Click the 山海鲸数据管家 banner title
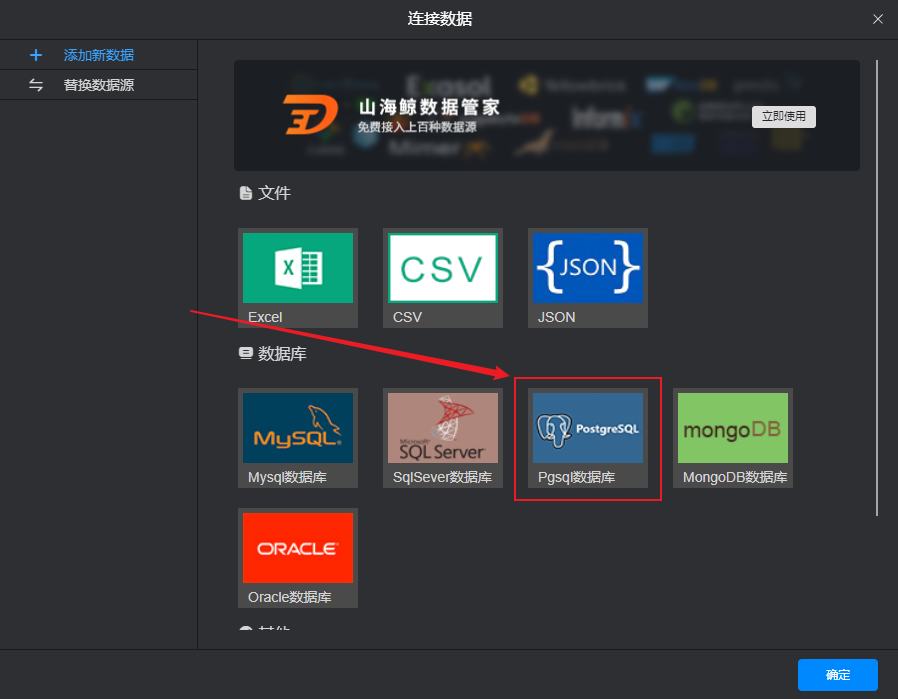 (429, 107)
